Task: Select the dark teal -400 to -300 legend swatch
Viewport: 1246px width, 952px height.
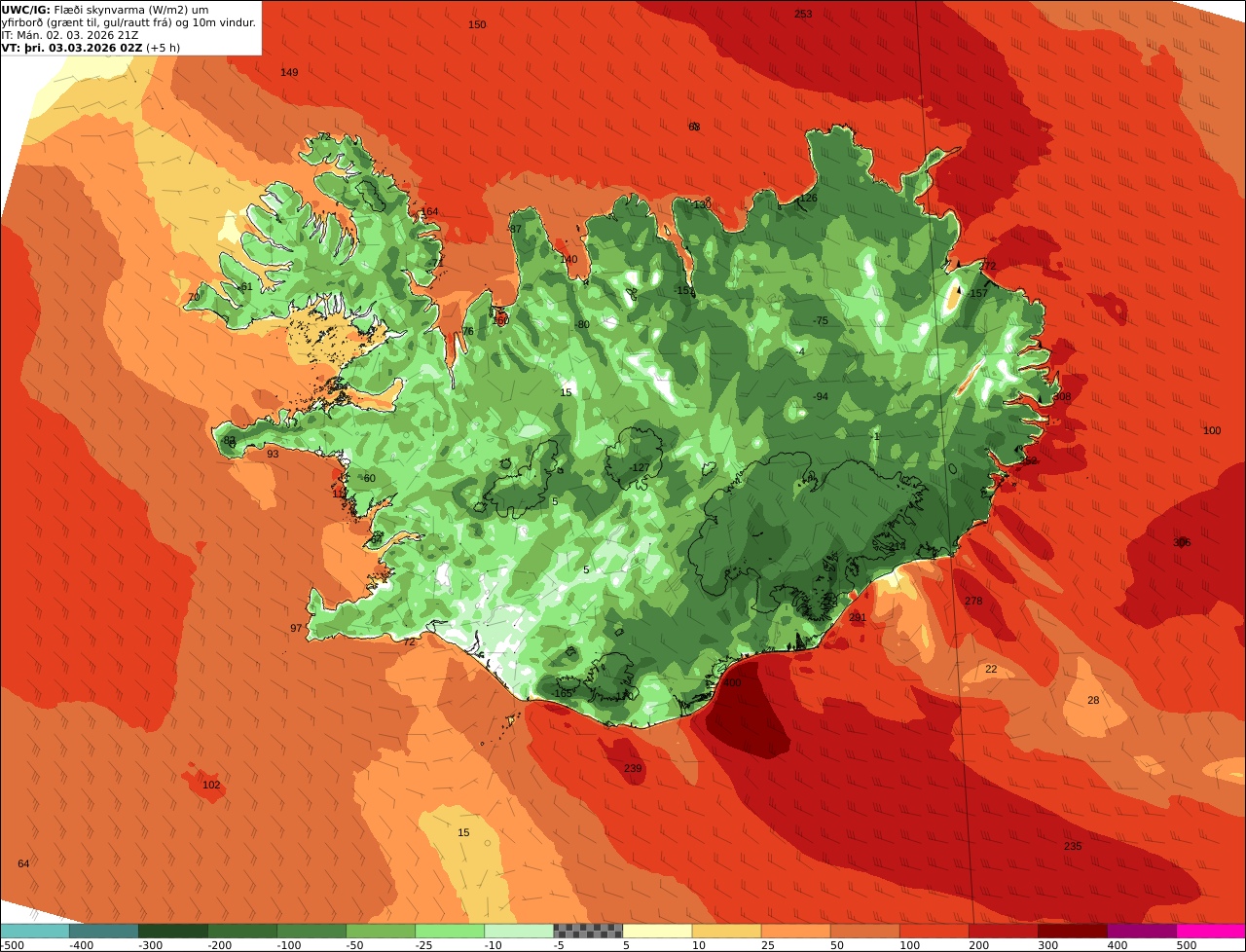Action: click(103, 931)
